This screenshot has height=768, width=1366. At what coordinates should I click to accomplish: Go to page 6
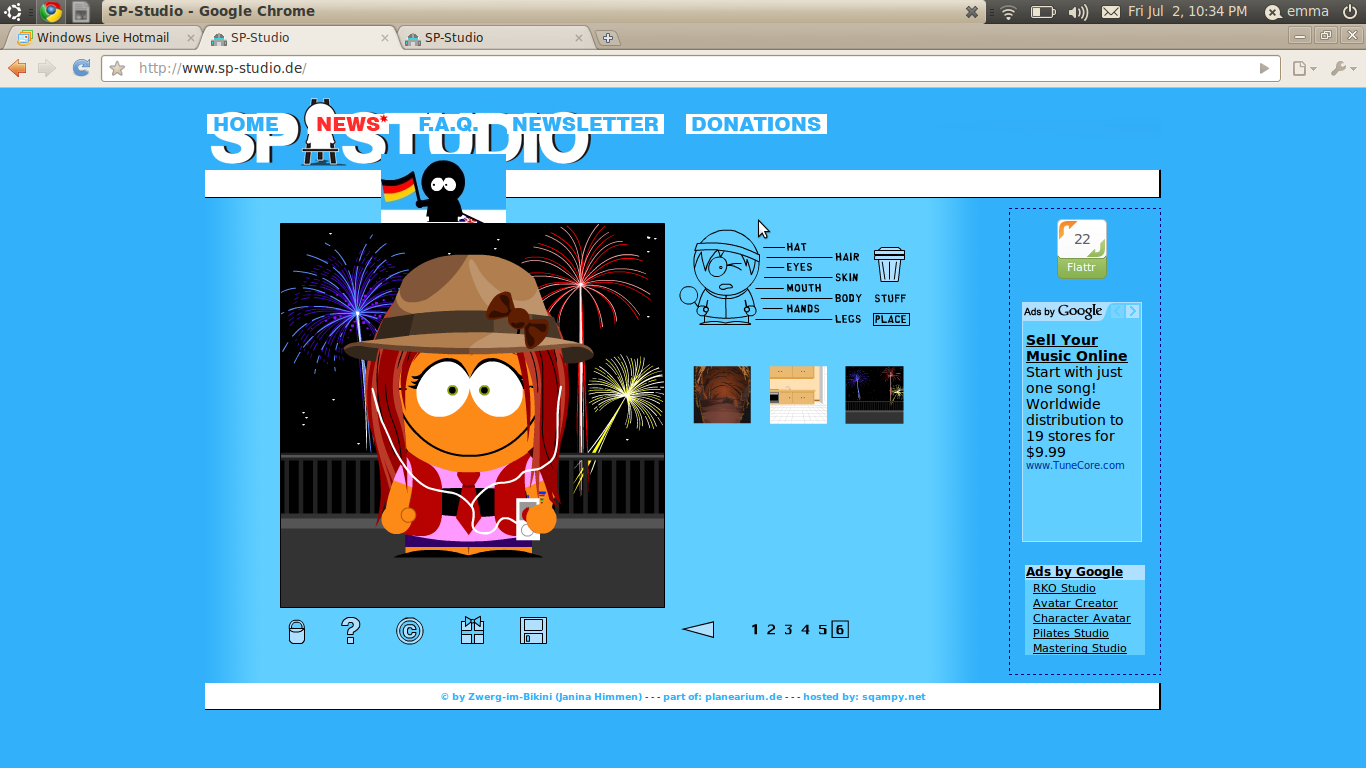pos(840,629)
